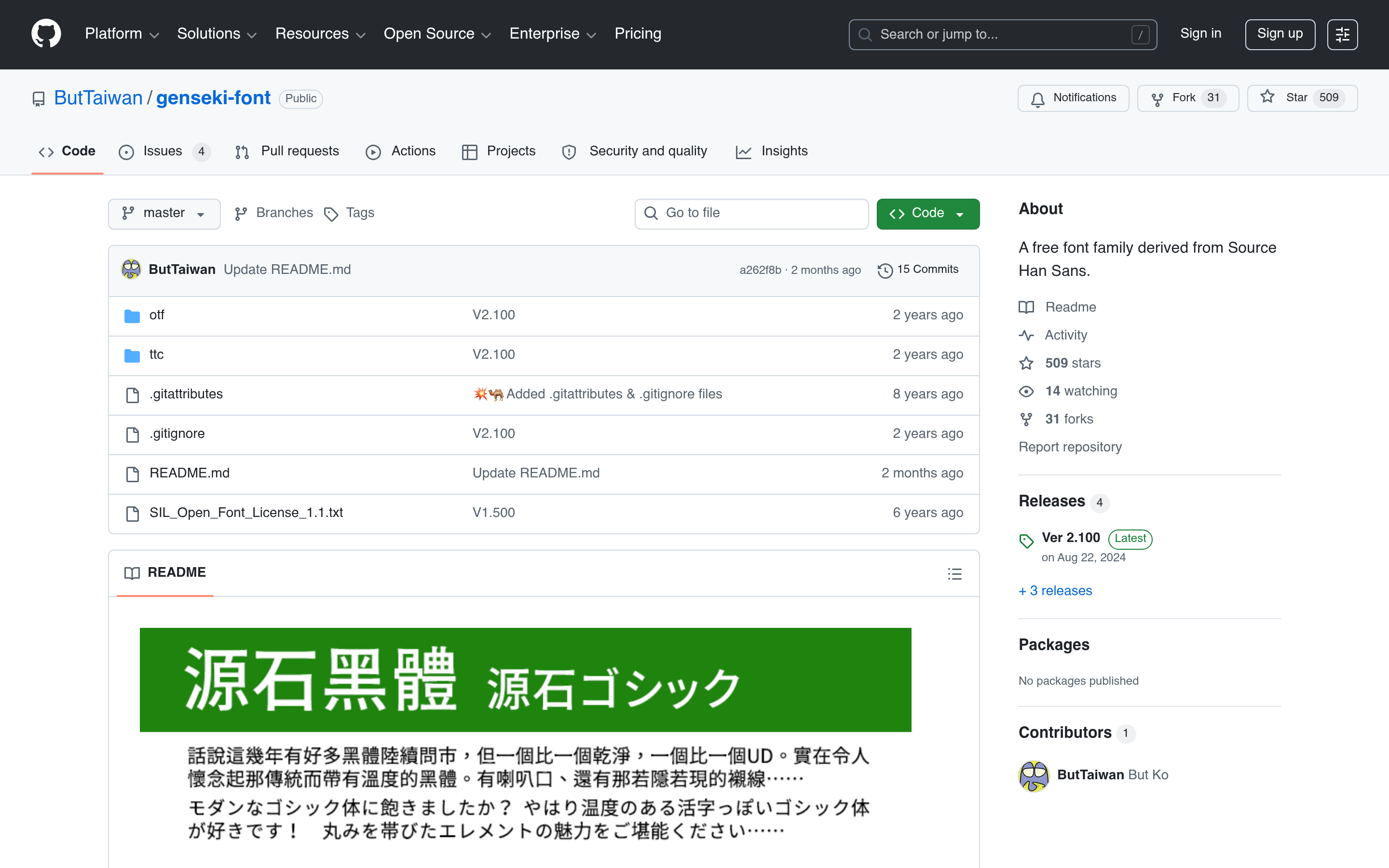Switch to the Actions tab
The height and width of the screenshot is (868, 1389).
[x=401, y=151]
